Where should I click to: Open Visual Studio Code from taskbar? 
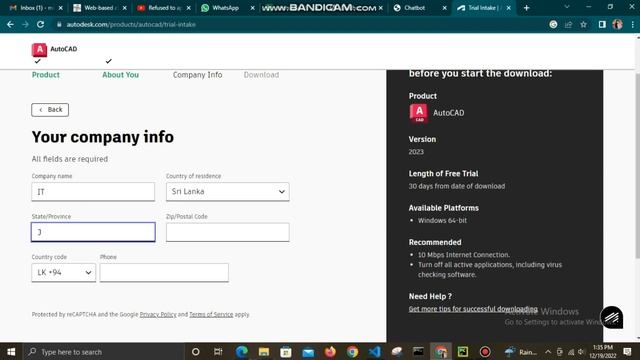coord(374,352)
